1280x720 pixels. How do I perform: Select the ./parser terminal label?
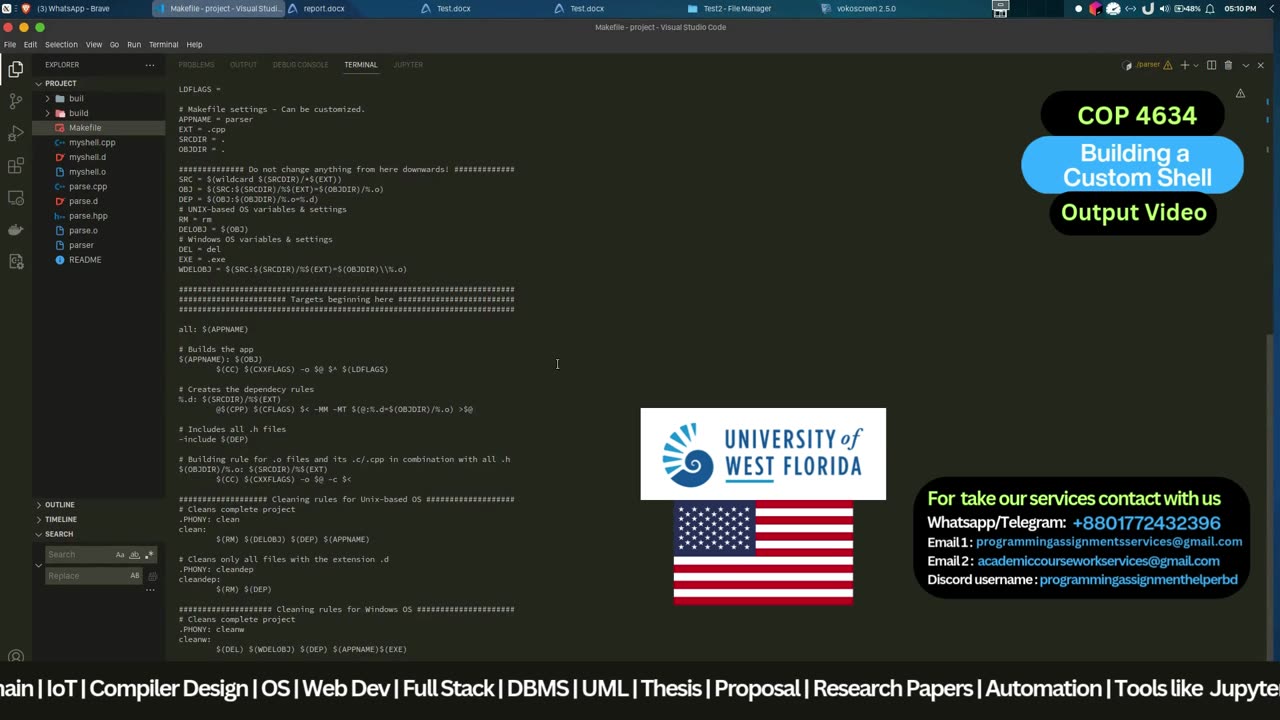(x=1147, y=65)
